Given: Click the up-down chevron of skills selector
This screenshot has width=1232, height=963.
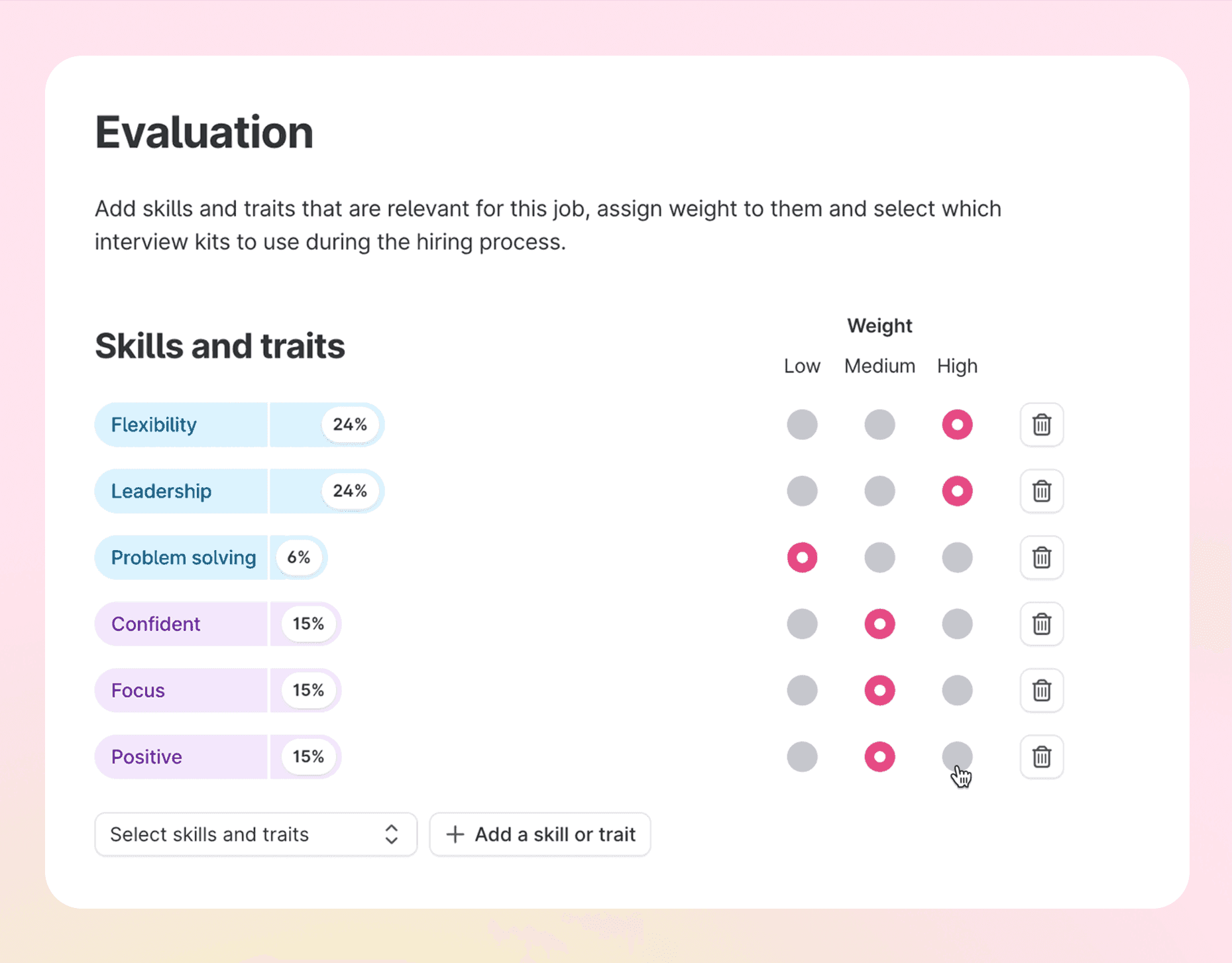Looking at the screenshot, I should click(391, 834).
